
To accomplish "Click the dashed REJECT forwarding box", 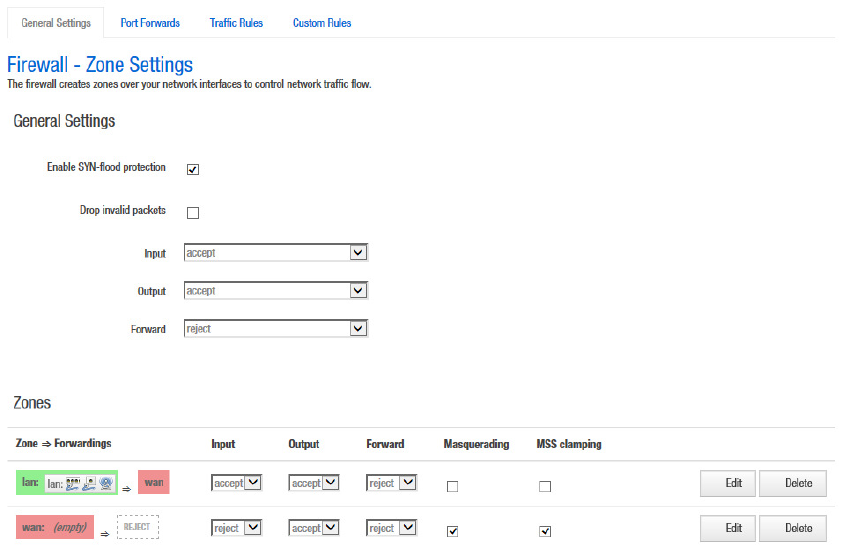I will tap(138, 526).
